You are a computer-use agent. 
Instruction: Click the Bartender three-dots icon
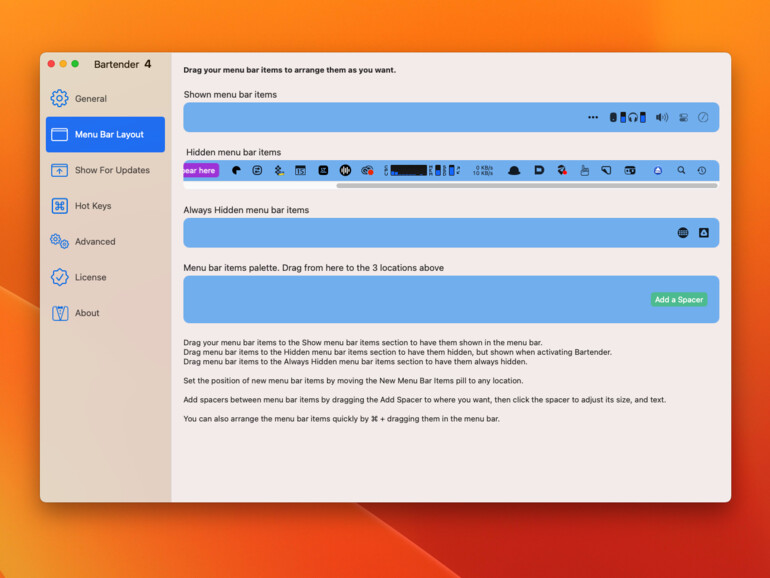click(x=593, y=117)
